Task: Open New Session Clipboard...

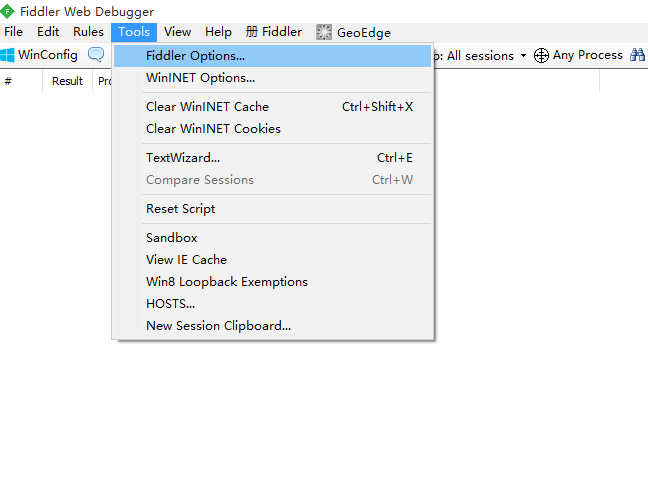Action: click(272, 326)
